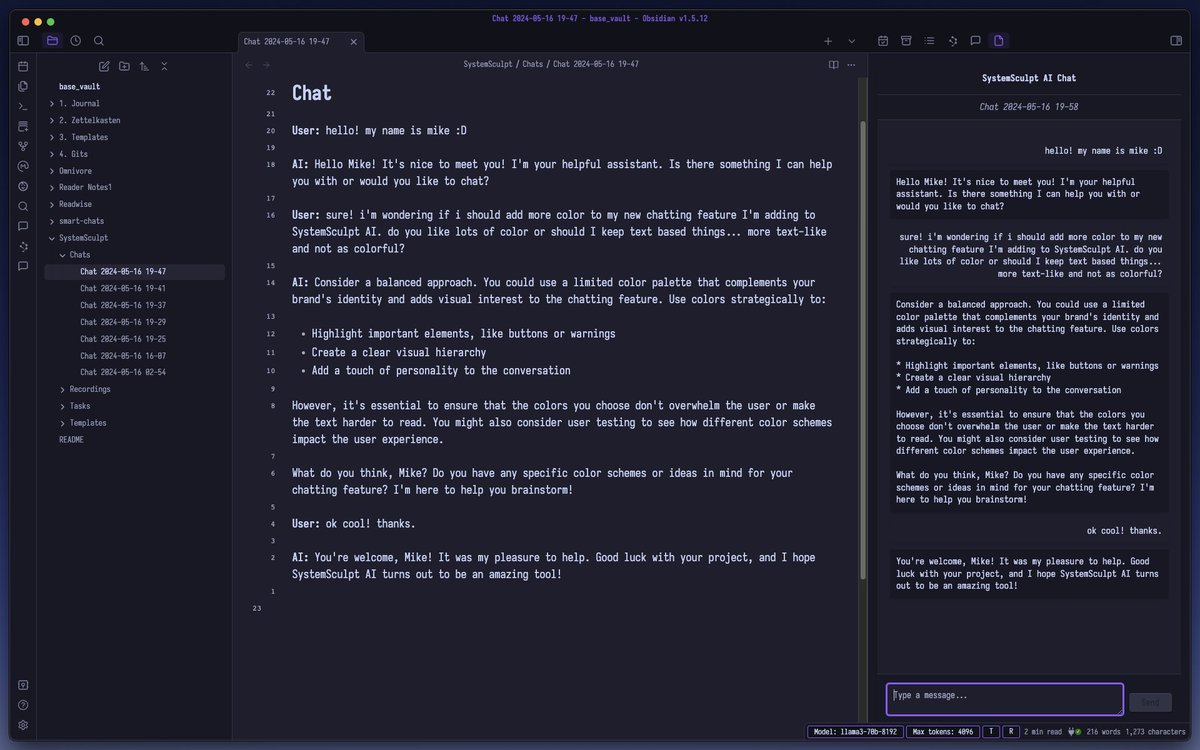1200x750 pixels.
Task: Open more options for the note
Action: pos(852,64)
